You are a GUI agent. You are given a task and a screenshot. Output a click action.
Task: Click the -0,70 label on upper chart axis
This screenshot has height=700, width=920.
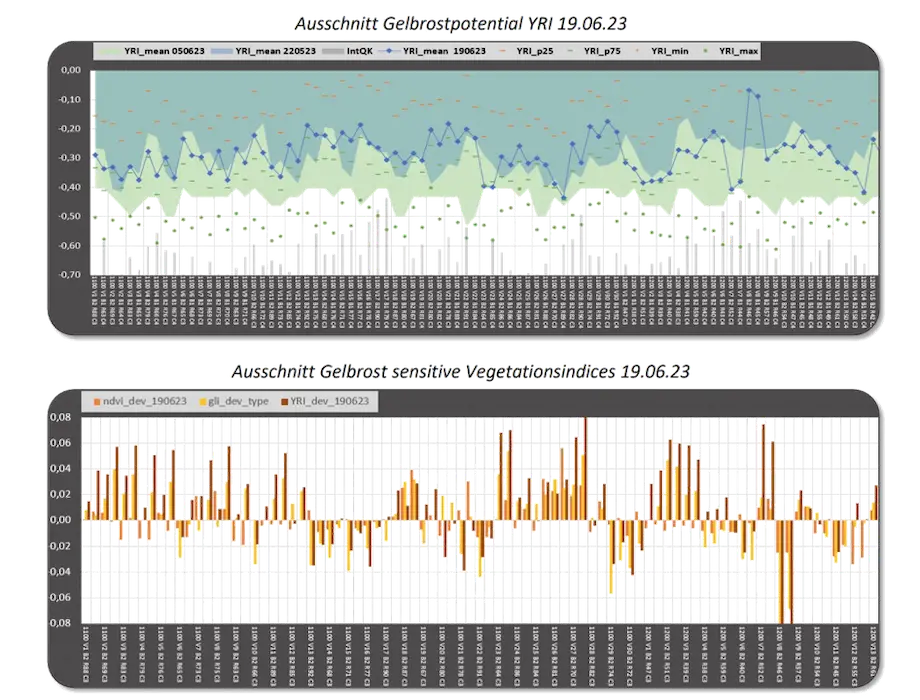coord(70,274)
